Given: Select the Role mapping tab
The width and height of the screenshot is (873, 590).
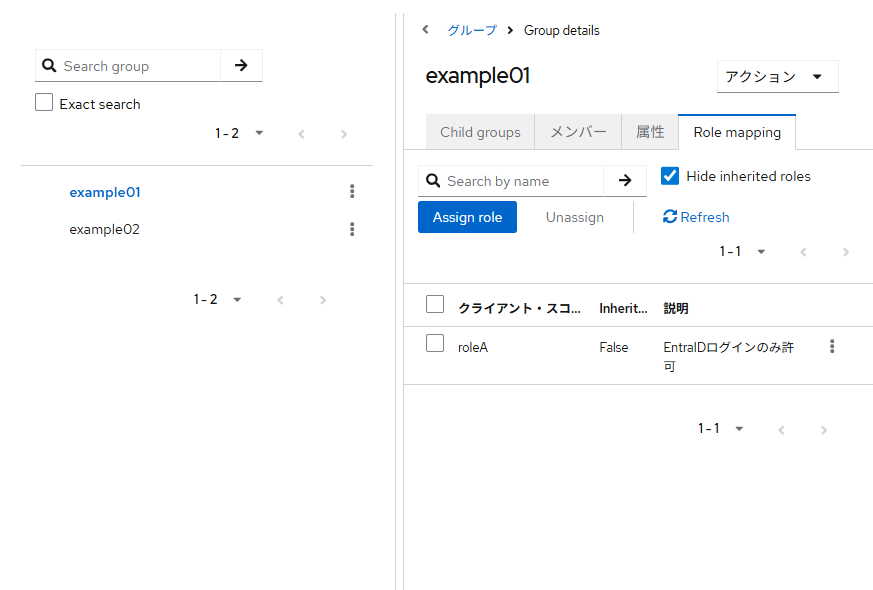Looking at the screenshot, I should 737,132.
